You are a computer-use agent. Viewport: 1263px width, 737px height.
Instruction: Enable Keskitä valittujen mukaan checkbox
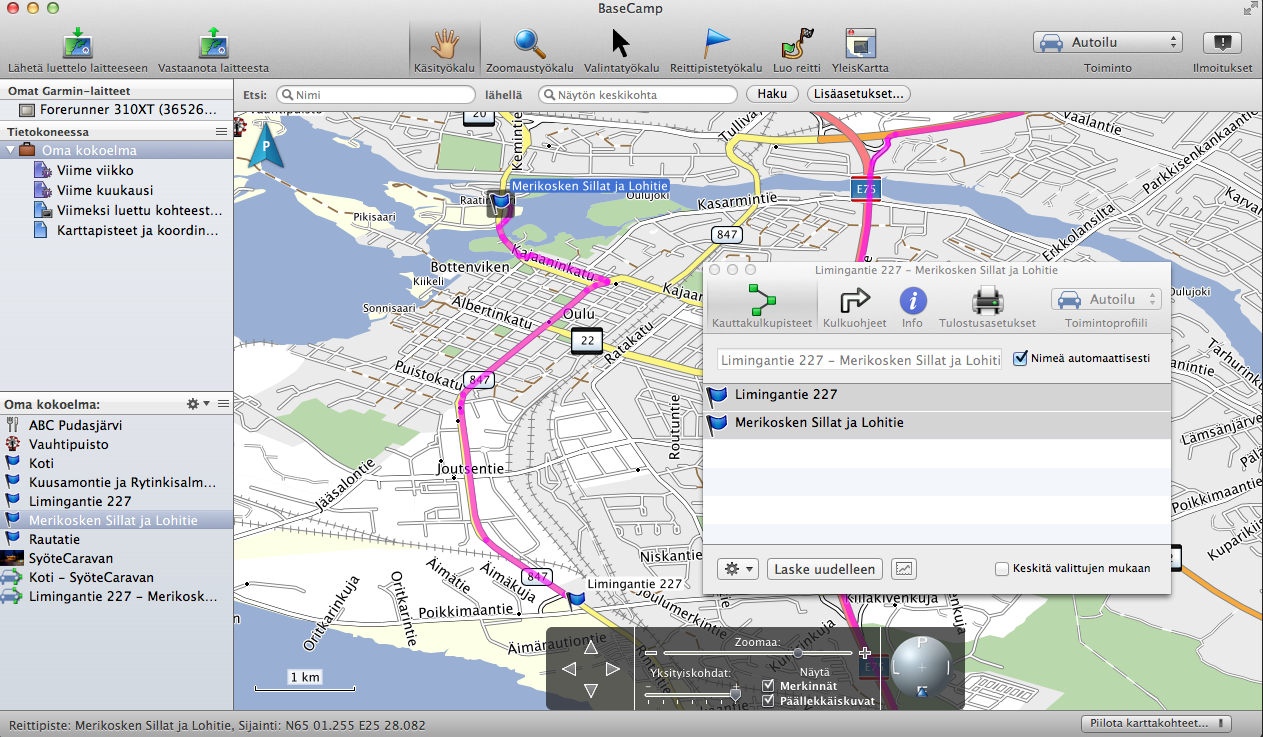pos(1002,569)
